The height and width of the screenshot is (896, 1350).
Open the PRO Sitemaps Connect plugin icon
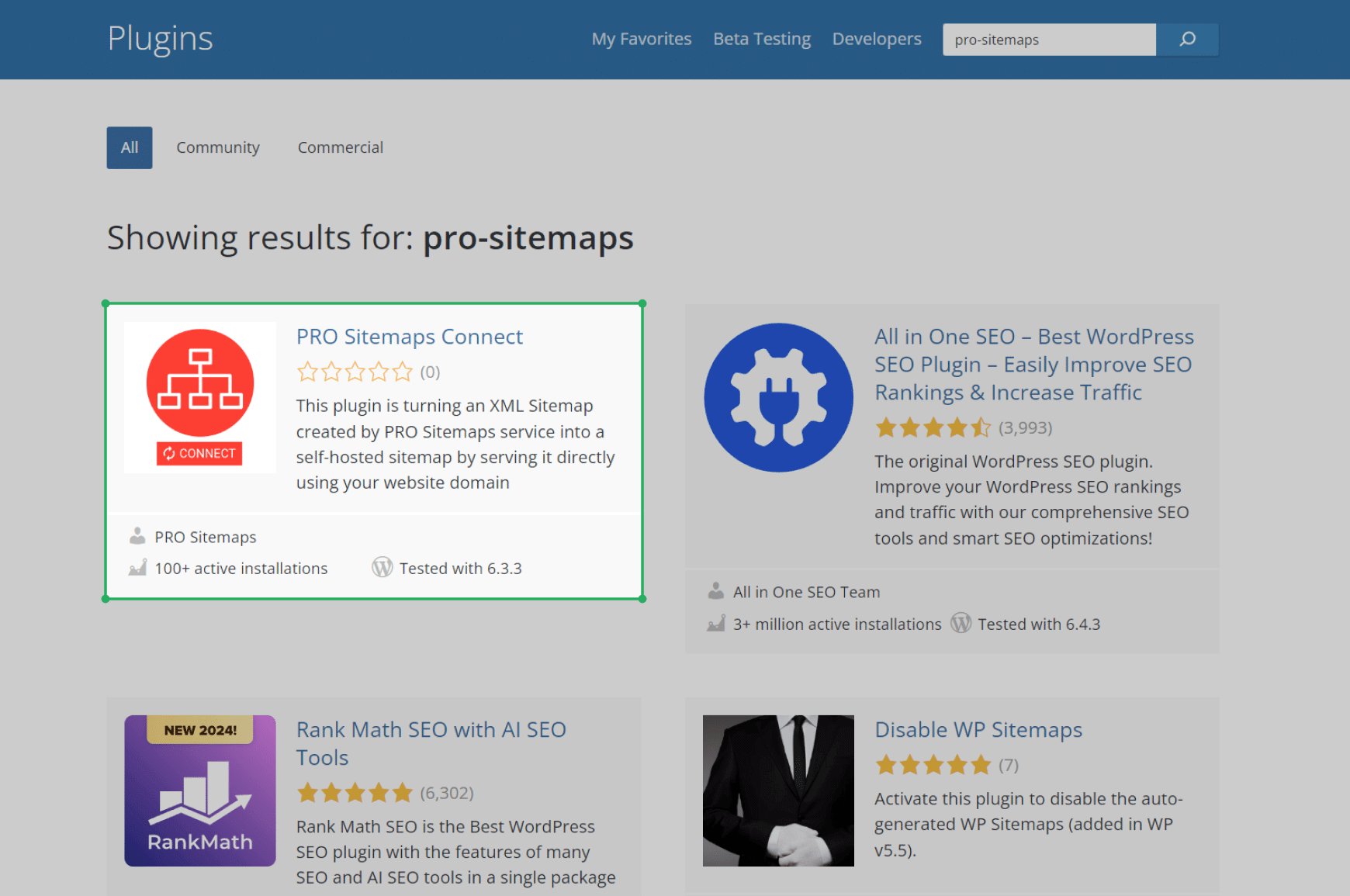(200, 397)
